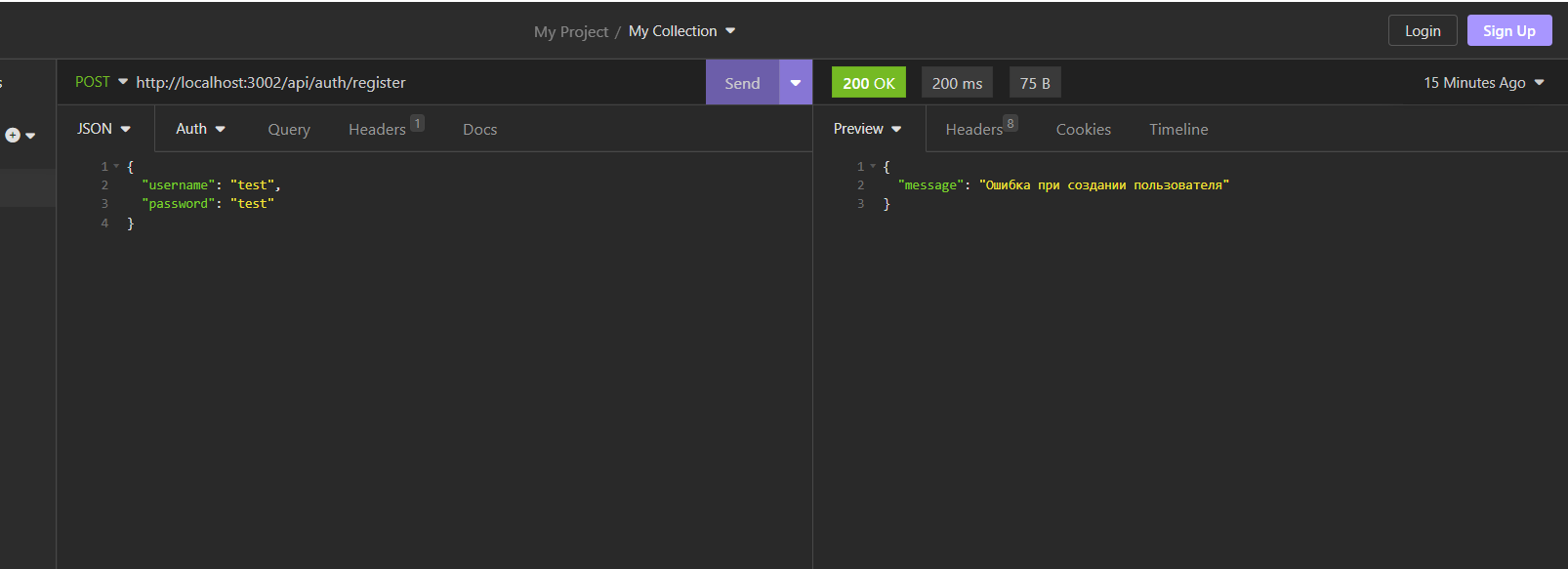Open the Preview mode dropdown

coord(867,129)
